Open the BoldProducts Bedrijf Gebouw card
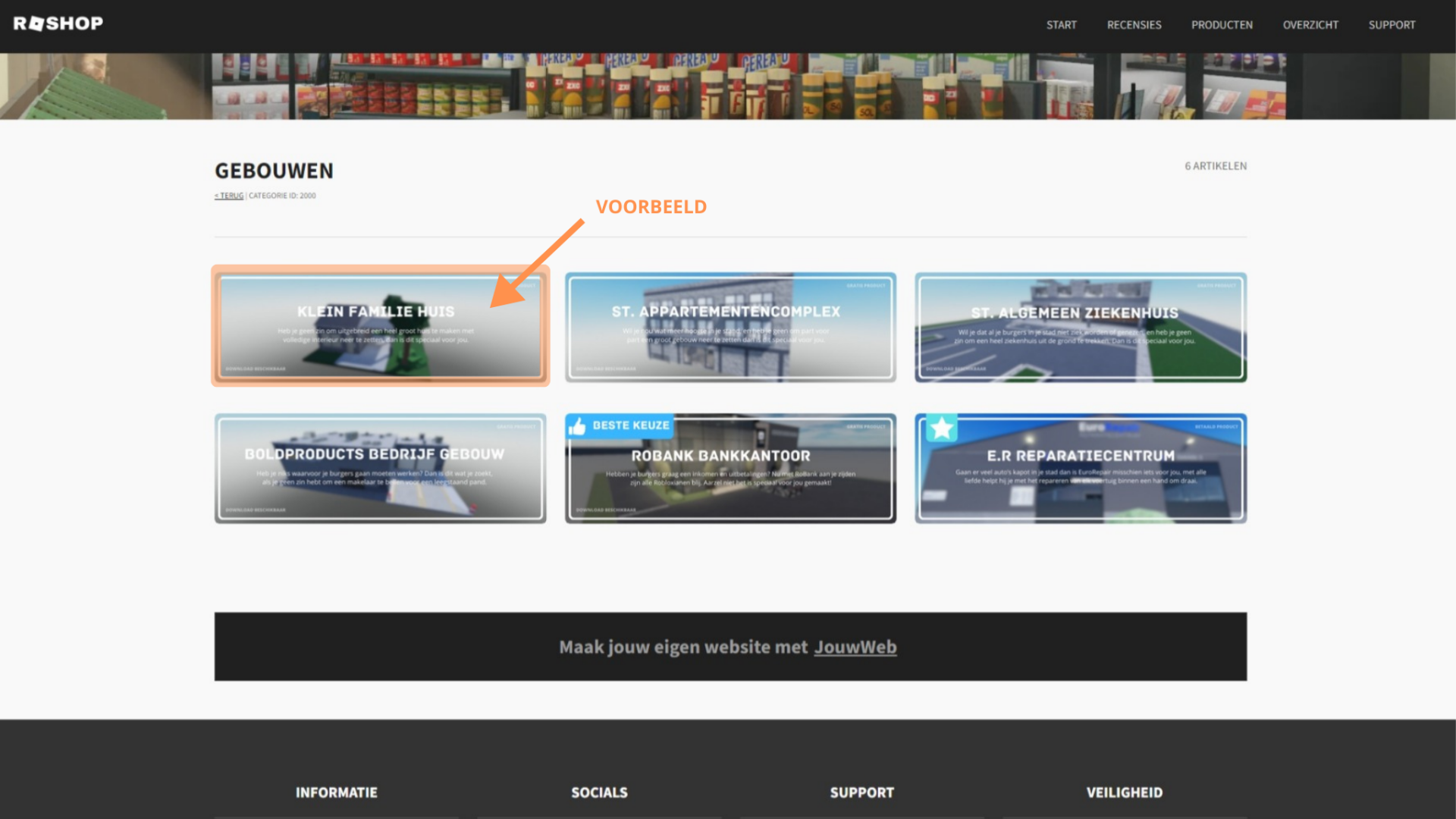This screenshot has height=819, width=1456. (380, 469)
